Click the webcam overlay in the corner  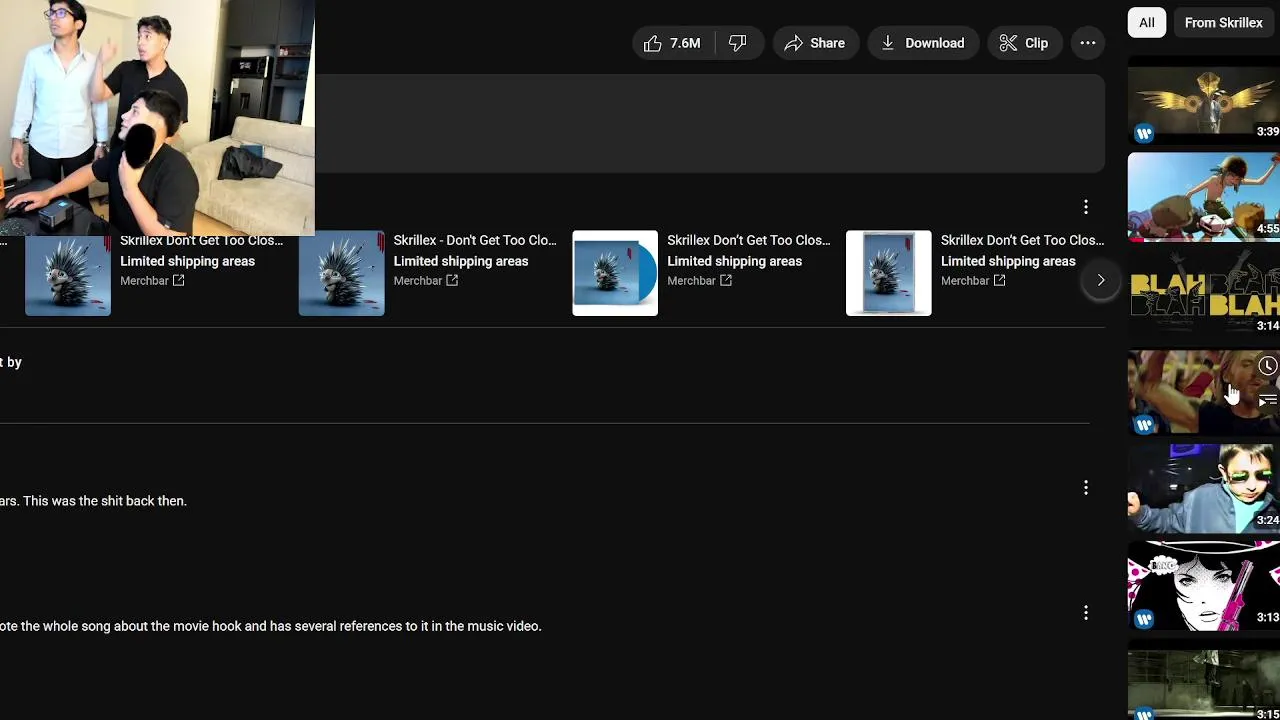(x=157, y=118)
